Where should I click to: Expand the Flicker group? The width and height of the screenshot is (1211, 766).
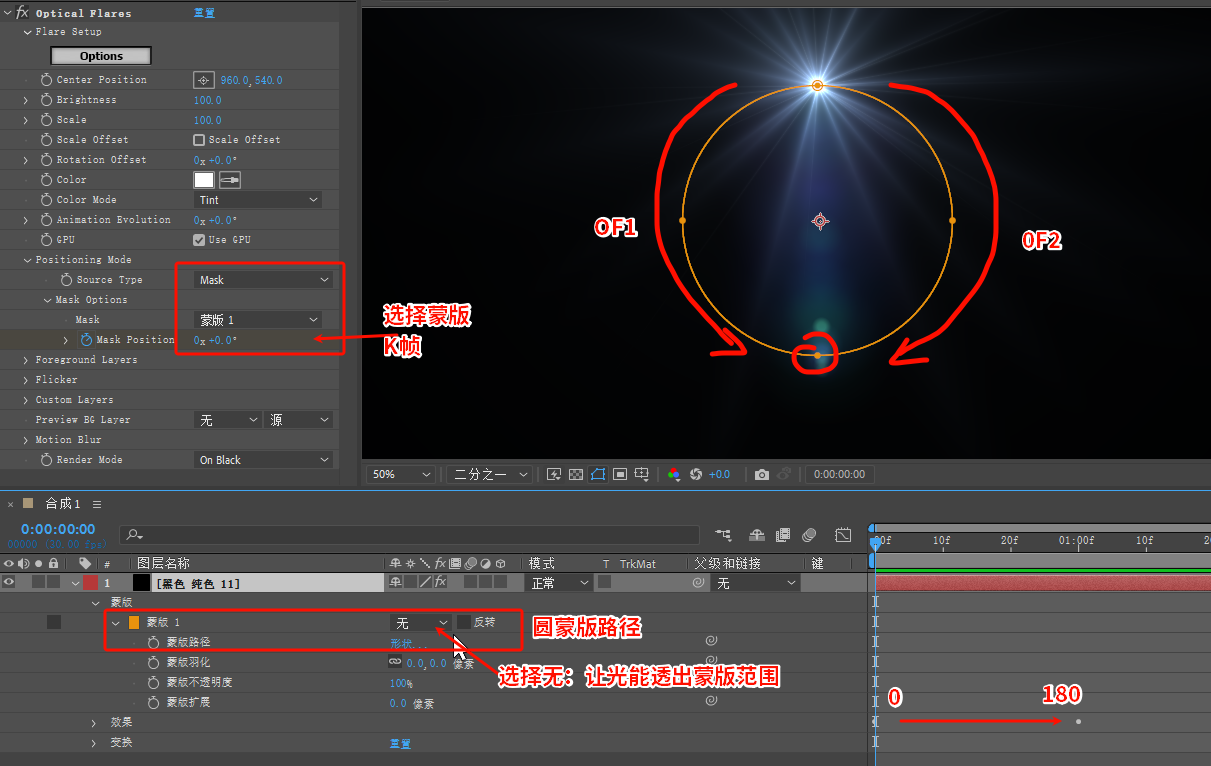[x=26, y=380]
